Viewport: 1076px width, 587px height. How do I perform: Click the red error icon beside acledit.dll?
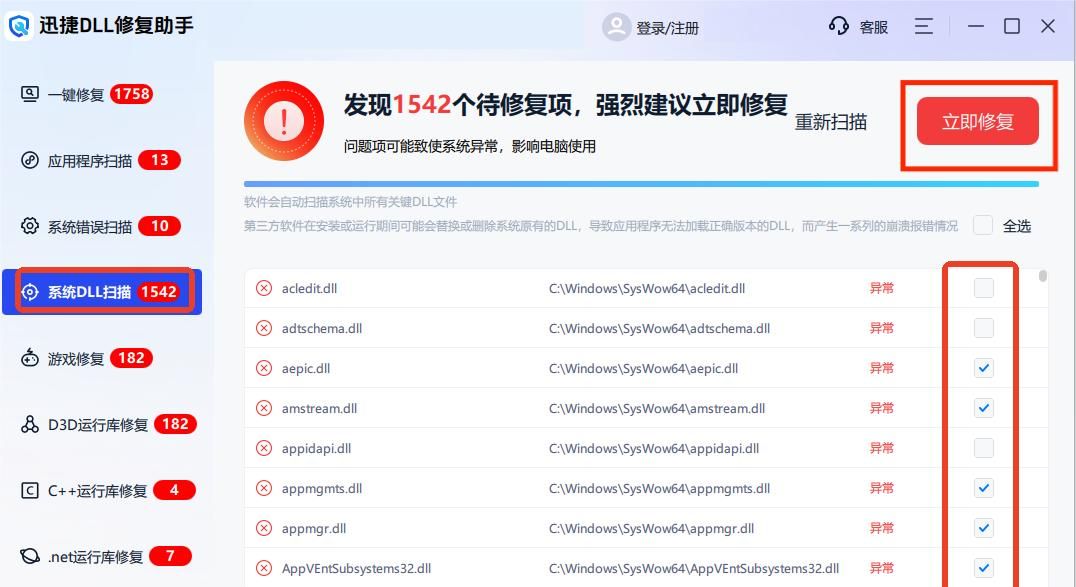264,288
